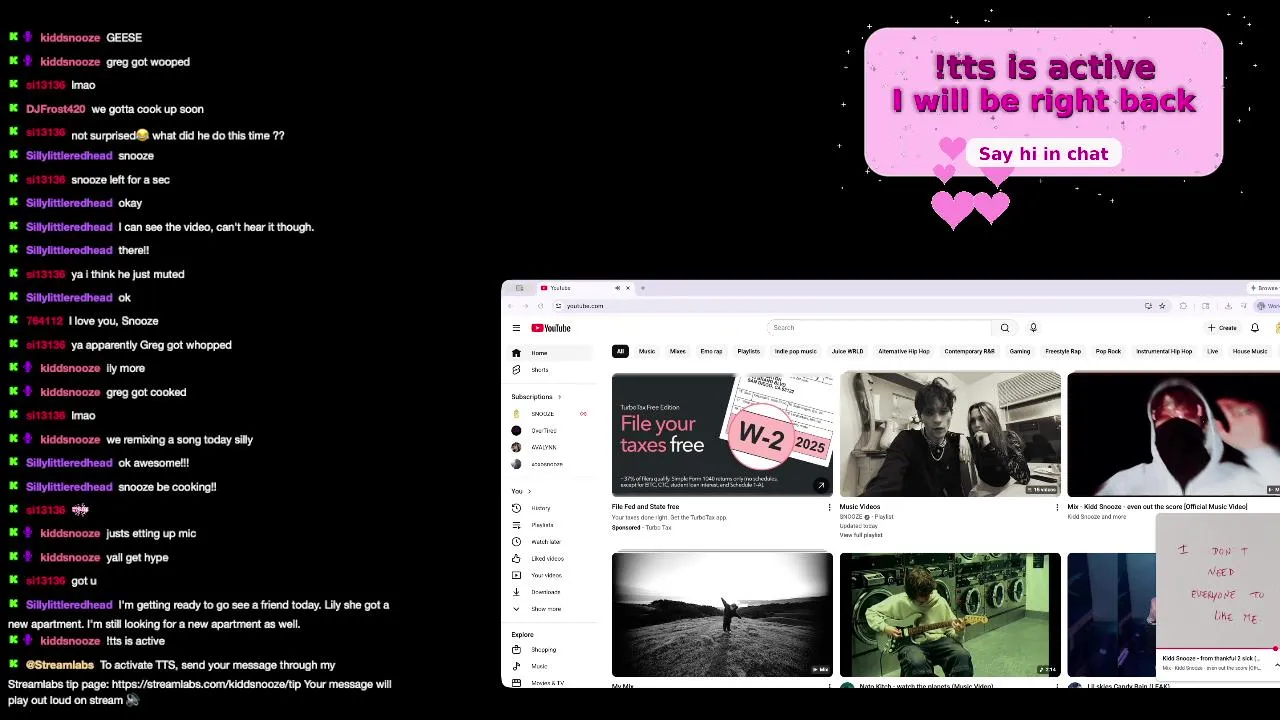This screenshot has width=1280, height=720.
Task: Expand the You section arrow
Action: pyautogui.click(x=529, y=491)
